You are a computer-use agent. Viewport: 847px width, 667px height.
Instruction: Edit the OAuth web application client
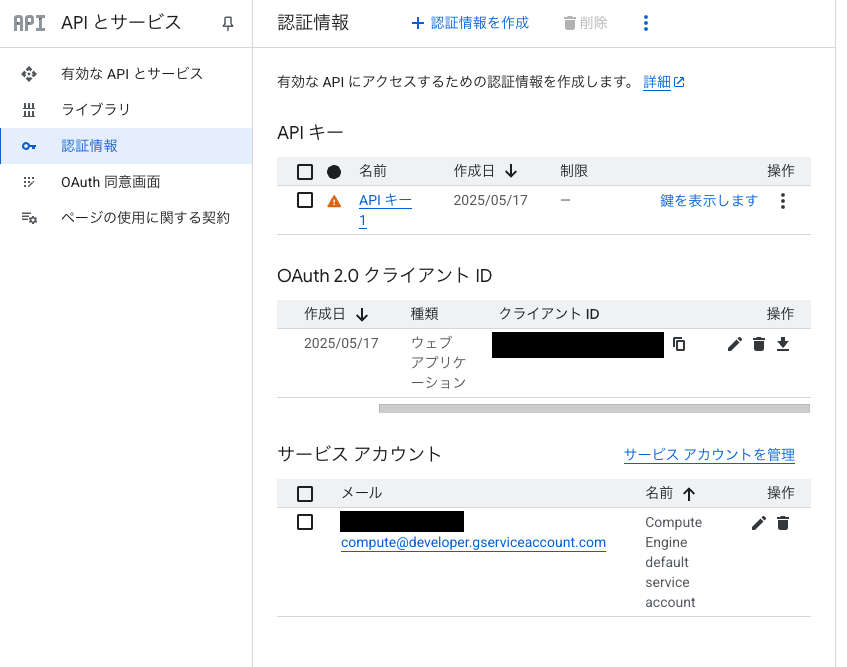(735, 344)
